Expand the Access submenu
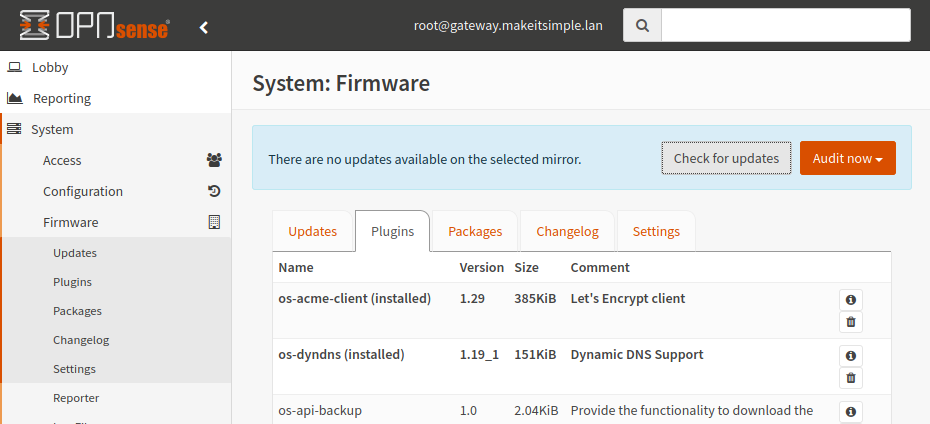Viewport: 930px width, 424px height. tap(62, 160)
